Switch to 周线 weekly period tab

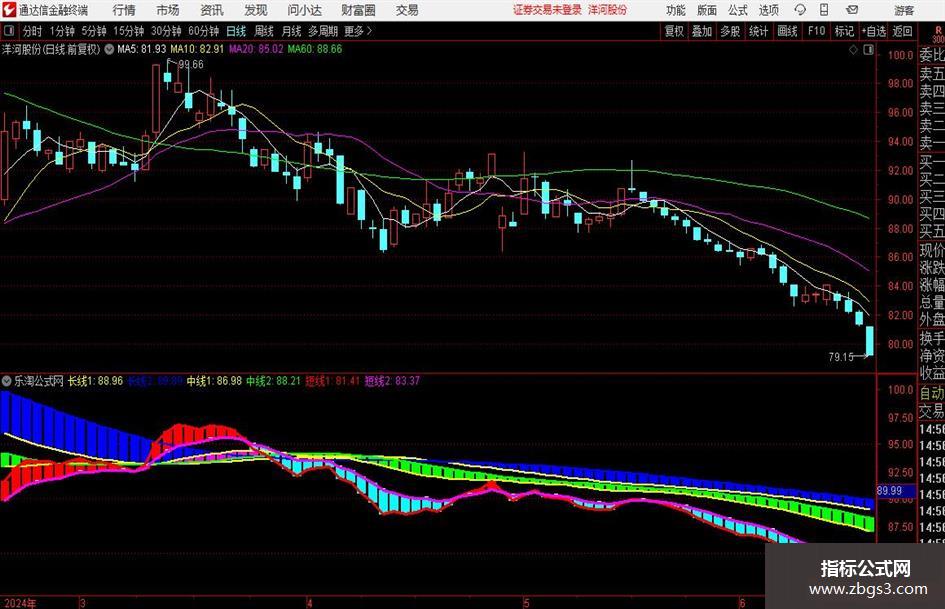[263, 31]
